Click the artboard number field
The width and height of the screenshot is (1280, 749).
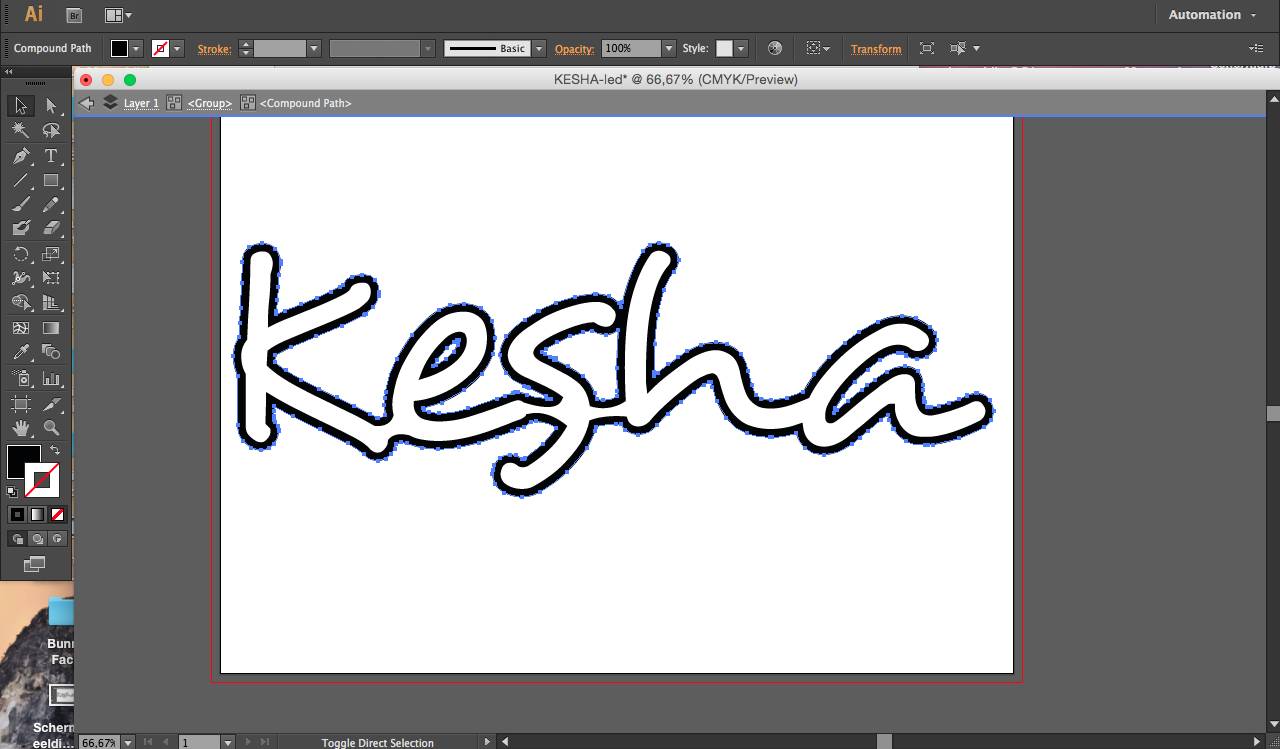199,743
